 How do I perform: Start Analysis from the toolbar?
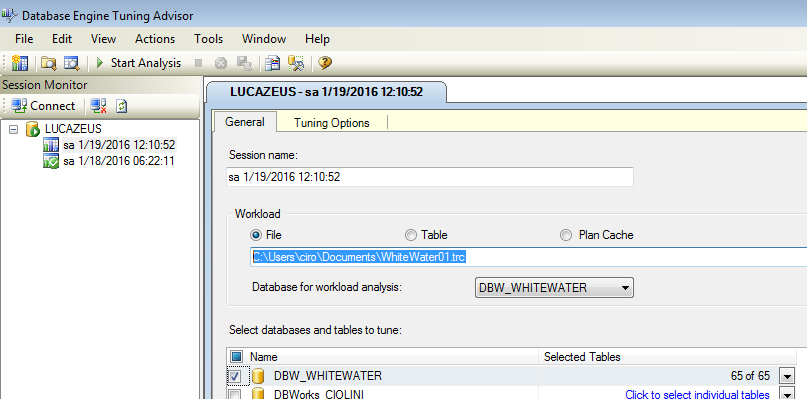coord(138,63)
